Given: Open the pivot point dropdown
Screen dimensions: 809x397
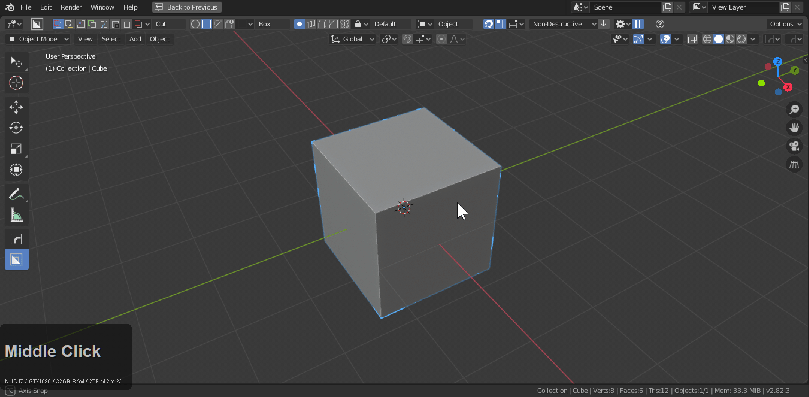Looking at the screenshot, I should (x=390, y=39).
